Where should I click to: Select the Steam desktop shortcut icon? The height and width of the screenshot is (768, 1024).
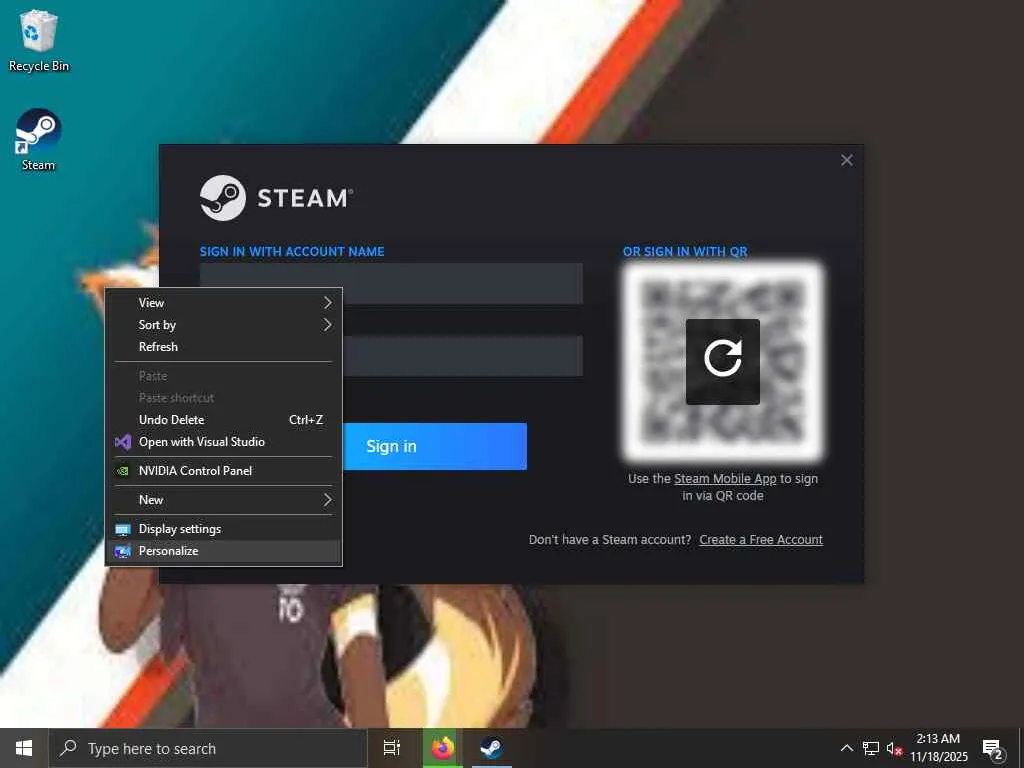(x=39, y=140)
